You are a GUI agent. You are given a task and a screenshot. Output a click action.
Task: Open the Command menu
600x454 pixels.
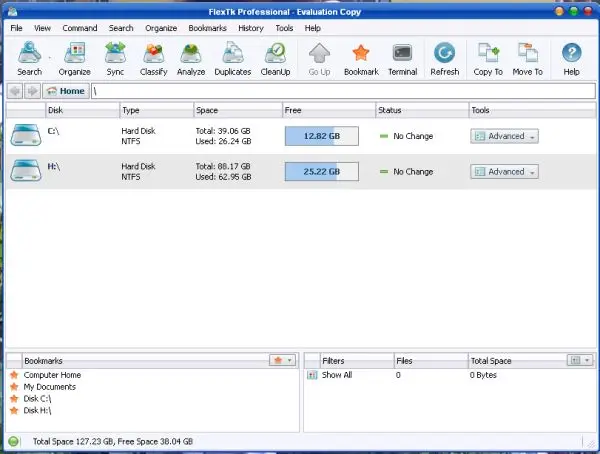click(80, 28)
